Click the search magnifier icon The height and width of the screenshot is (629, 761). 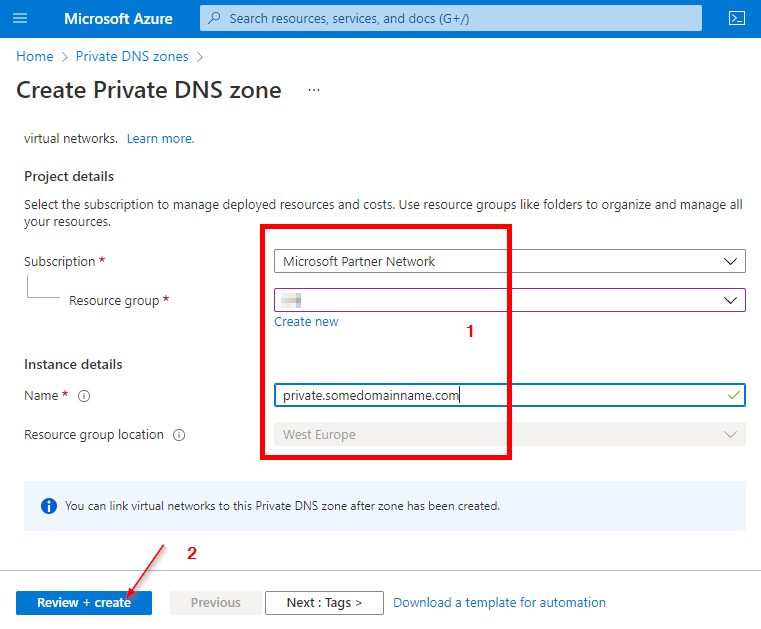tap(214, 18)
